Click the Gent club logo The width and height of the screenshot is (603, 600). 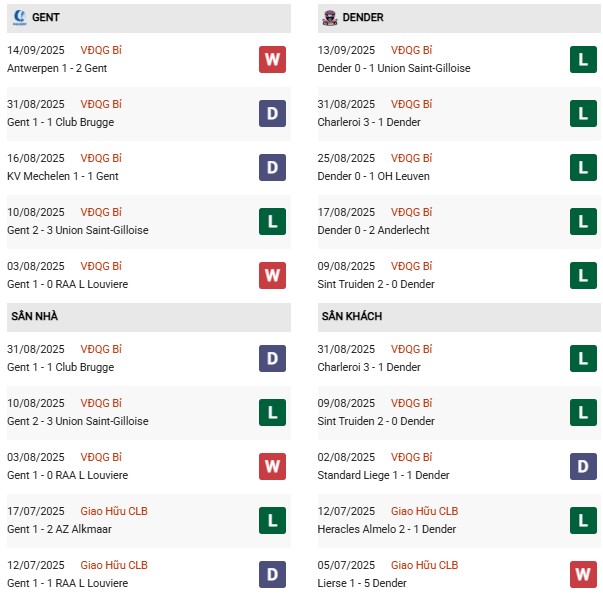(20, 18)
